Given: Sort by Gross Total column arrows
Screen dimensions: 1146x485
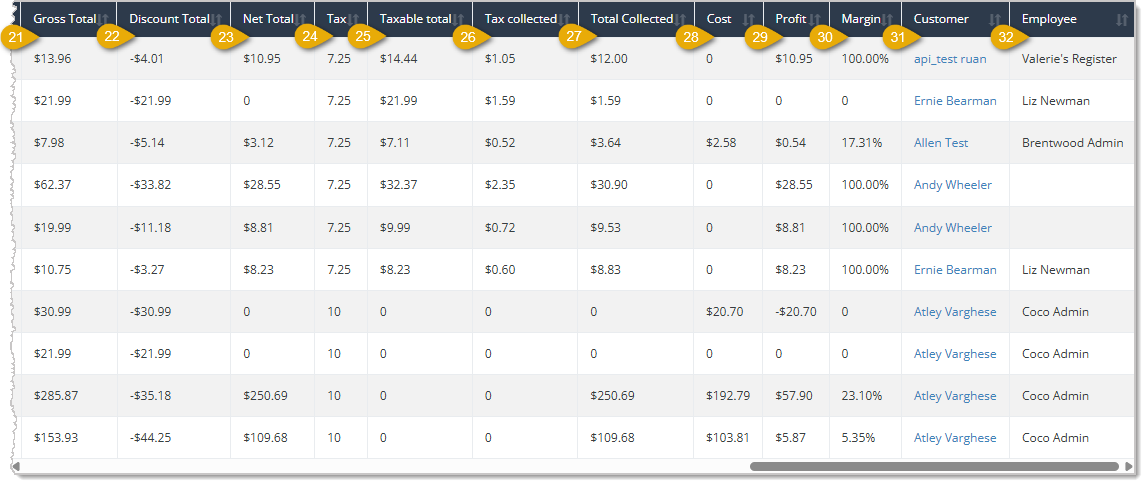Looking at the screenshot, I should (105, 19).
